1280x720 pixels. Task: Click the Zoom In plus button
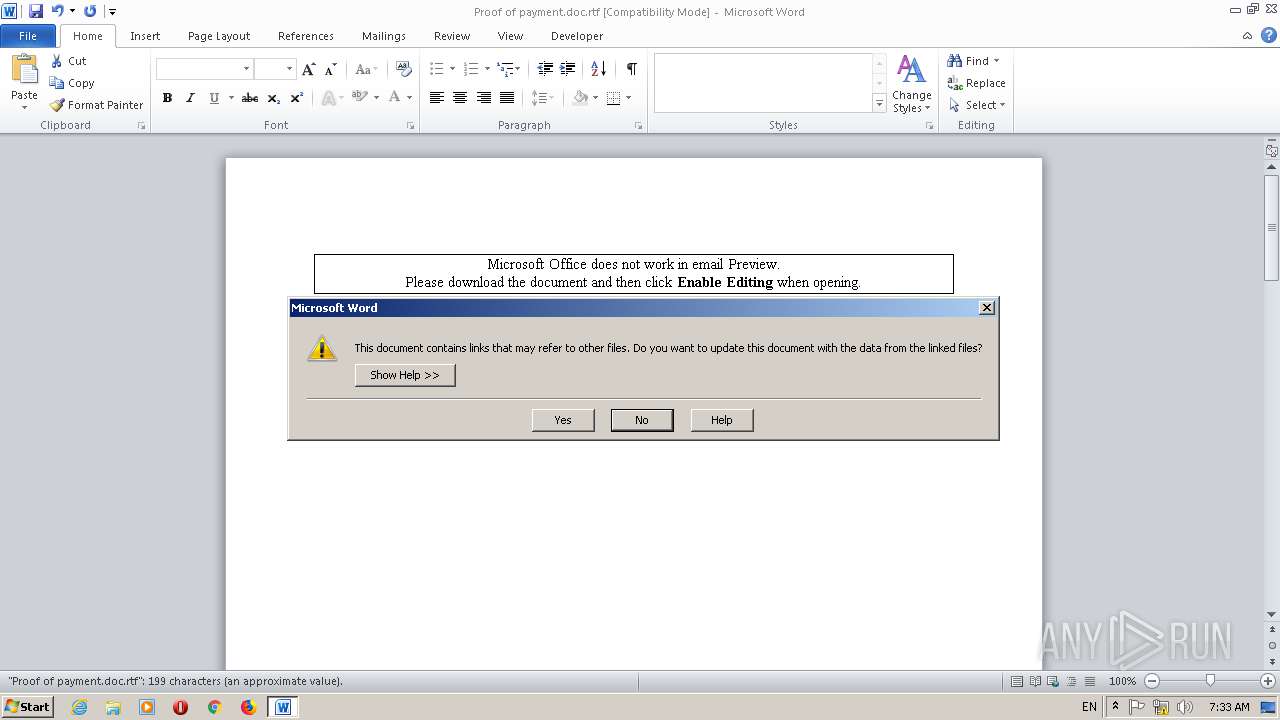(x=1268, y=681)
